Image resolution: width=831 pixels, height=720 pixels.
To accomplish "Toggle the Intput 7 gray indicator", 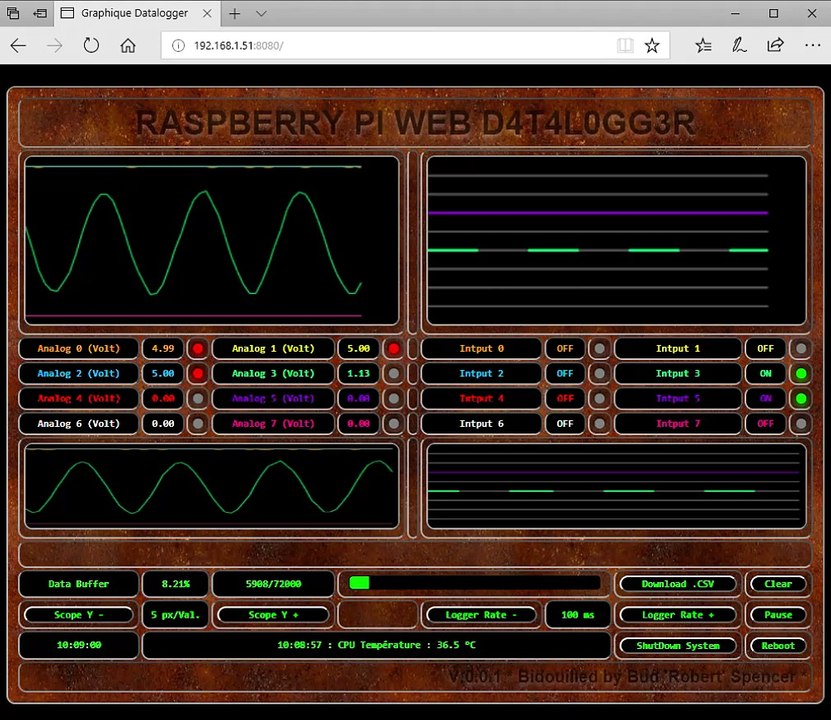I will click(x=801, y=423).
